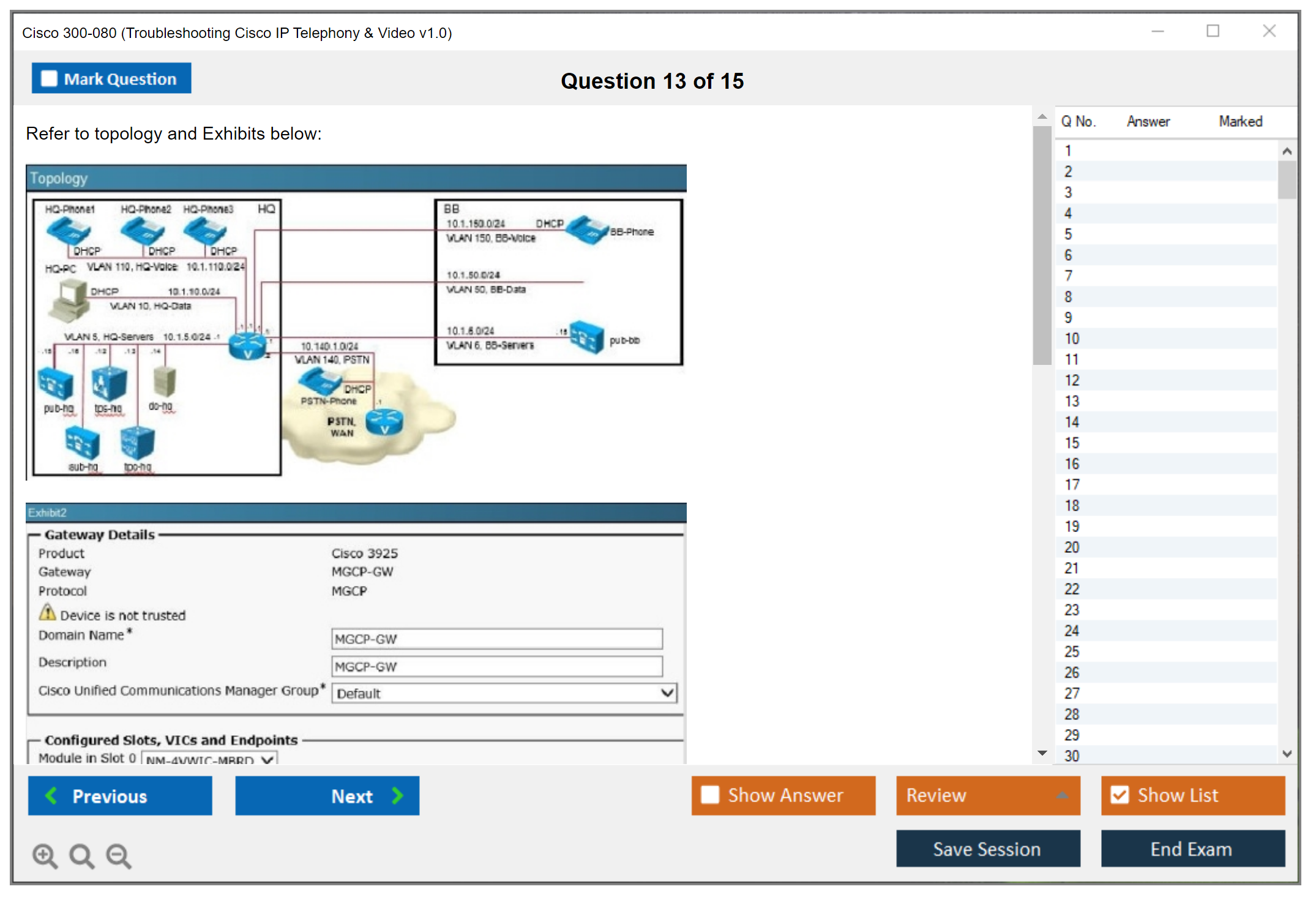
Task: Click the zoom in magnifier icon
Action: point(45,855)
